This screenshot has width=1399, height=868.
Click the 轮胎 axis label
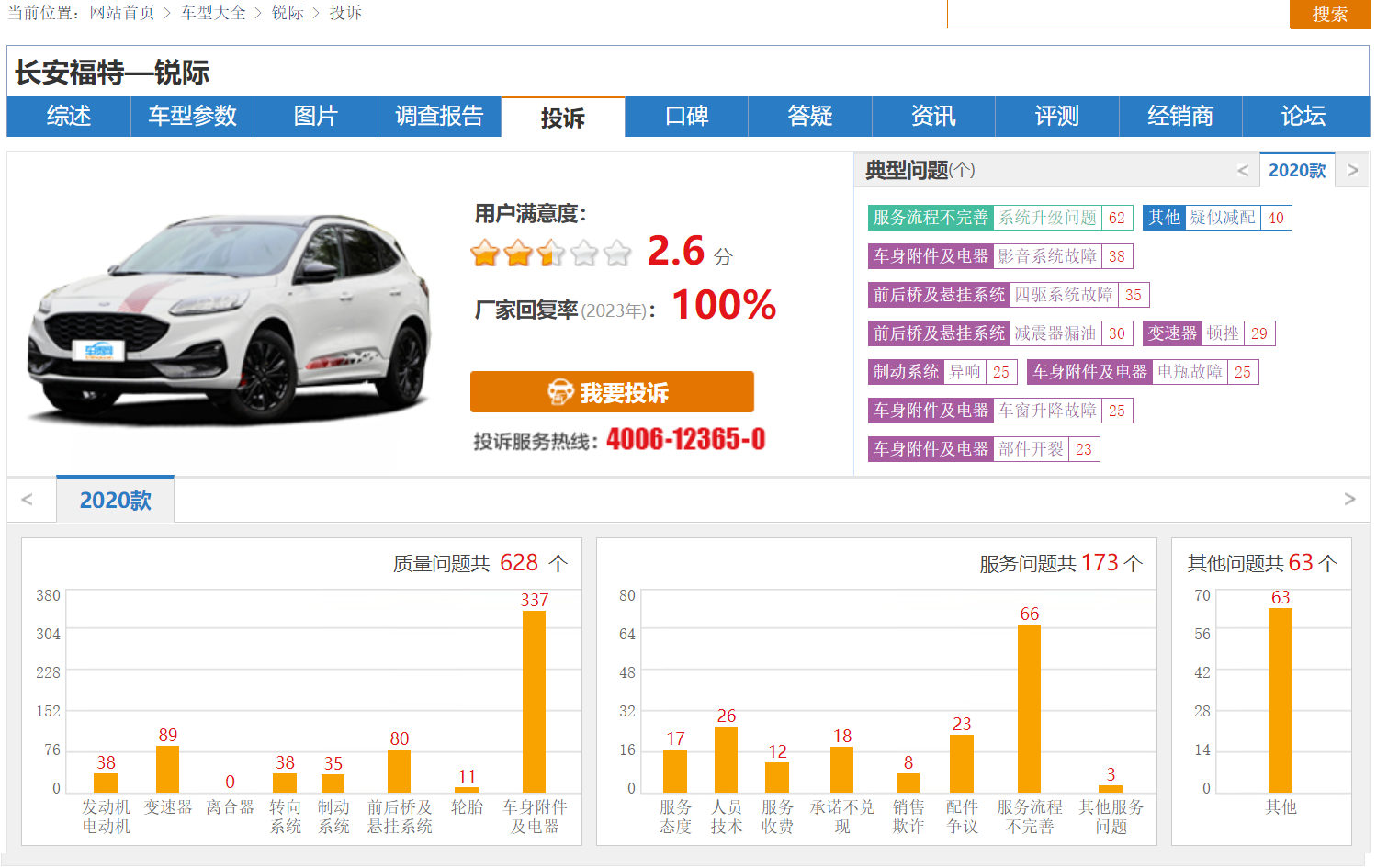point(467,806)
